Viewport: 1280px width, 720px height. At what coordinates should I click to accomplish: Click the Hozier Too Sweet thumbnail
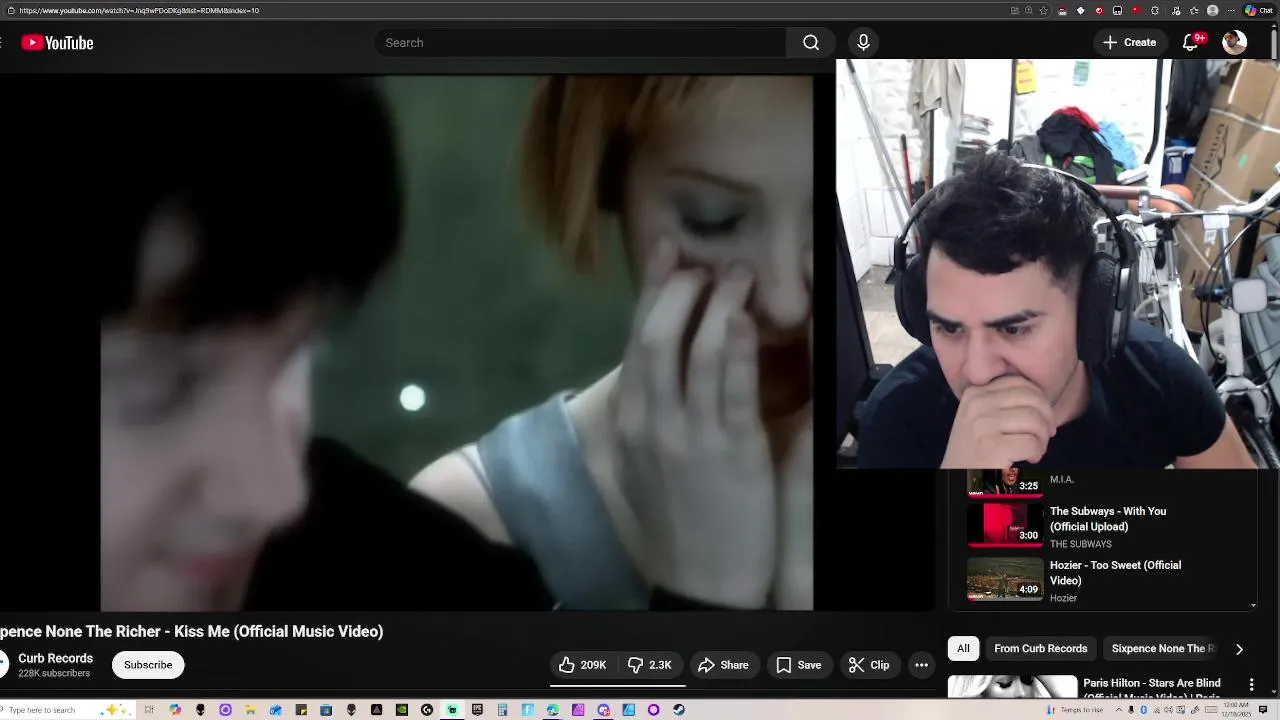point(1005,578)
